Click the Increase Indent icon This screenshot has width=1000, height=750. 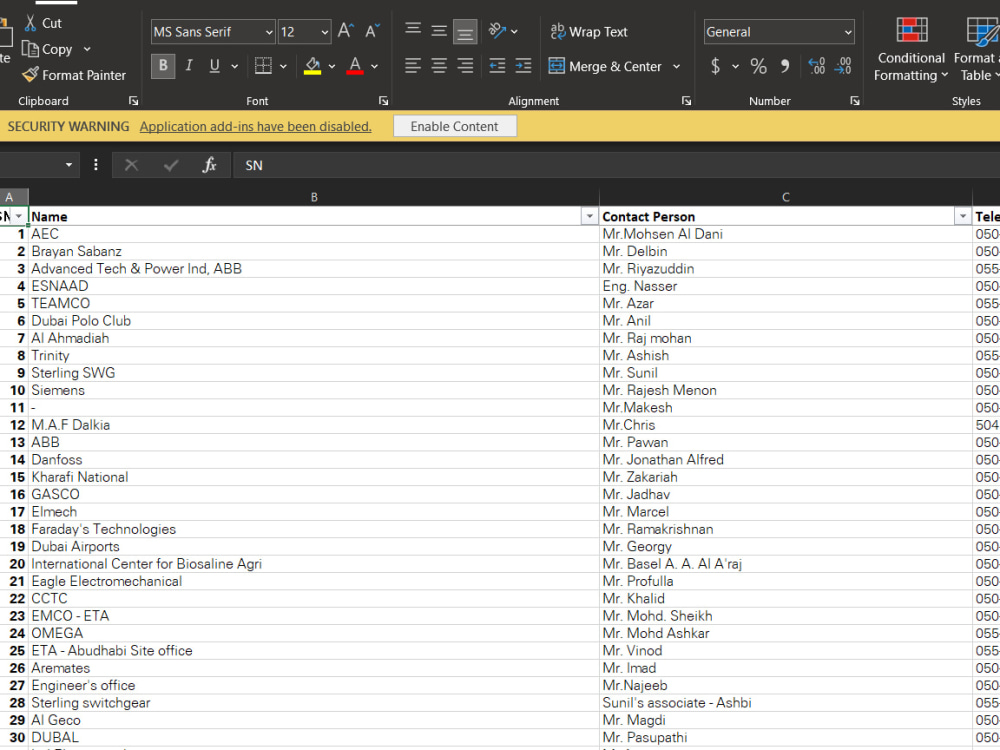click(523, 66)
